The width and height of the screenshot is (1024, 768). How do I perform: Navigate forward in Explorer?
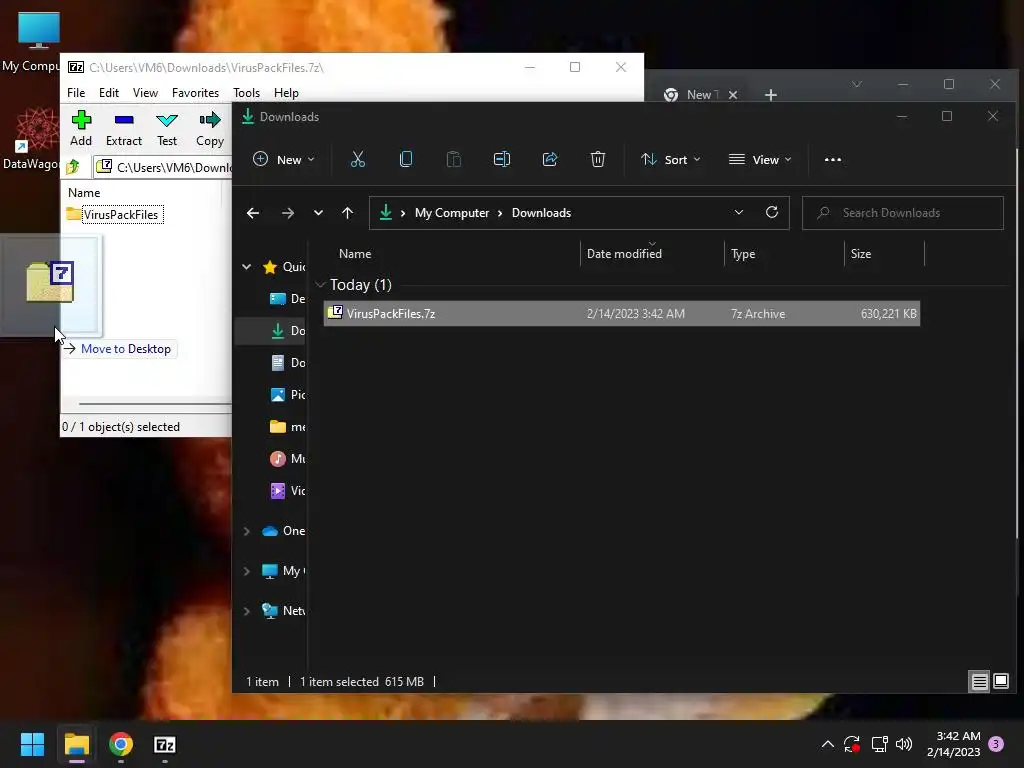287,213
